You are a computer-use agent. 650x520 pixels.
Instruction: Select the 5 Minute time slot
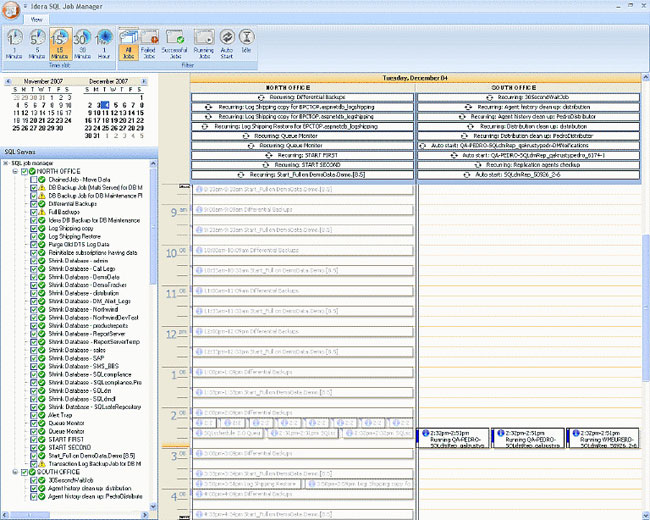[x=37, y=44]
